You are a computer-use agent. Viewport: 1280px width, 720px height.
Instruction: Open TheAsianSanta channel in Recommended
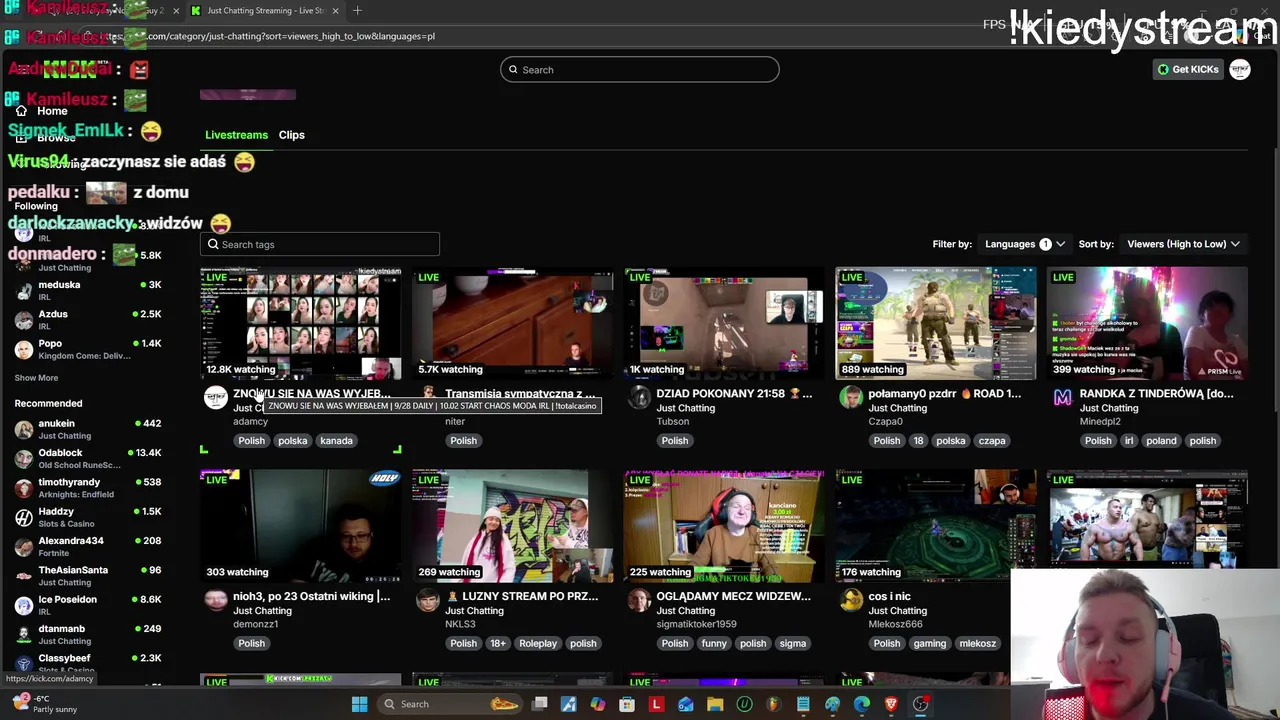(88, 575)
